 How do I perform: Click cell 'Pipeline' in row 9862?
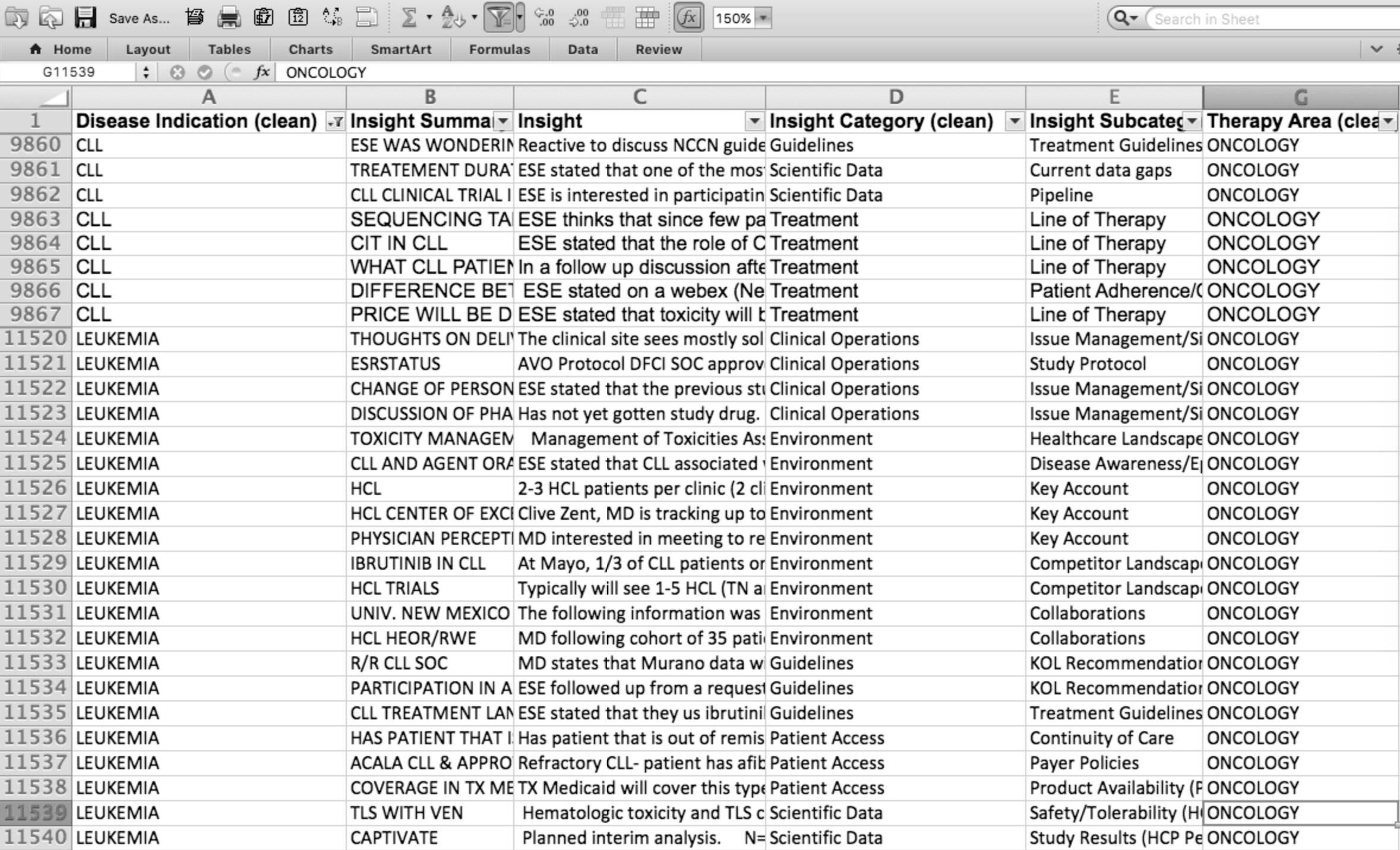click(x=1114, y=195)
